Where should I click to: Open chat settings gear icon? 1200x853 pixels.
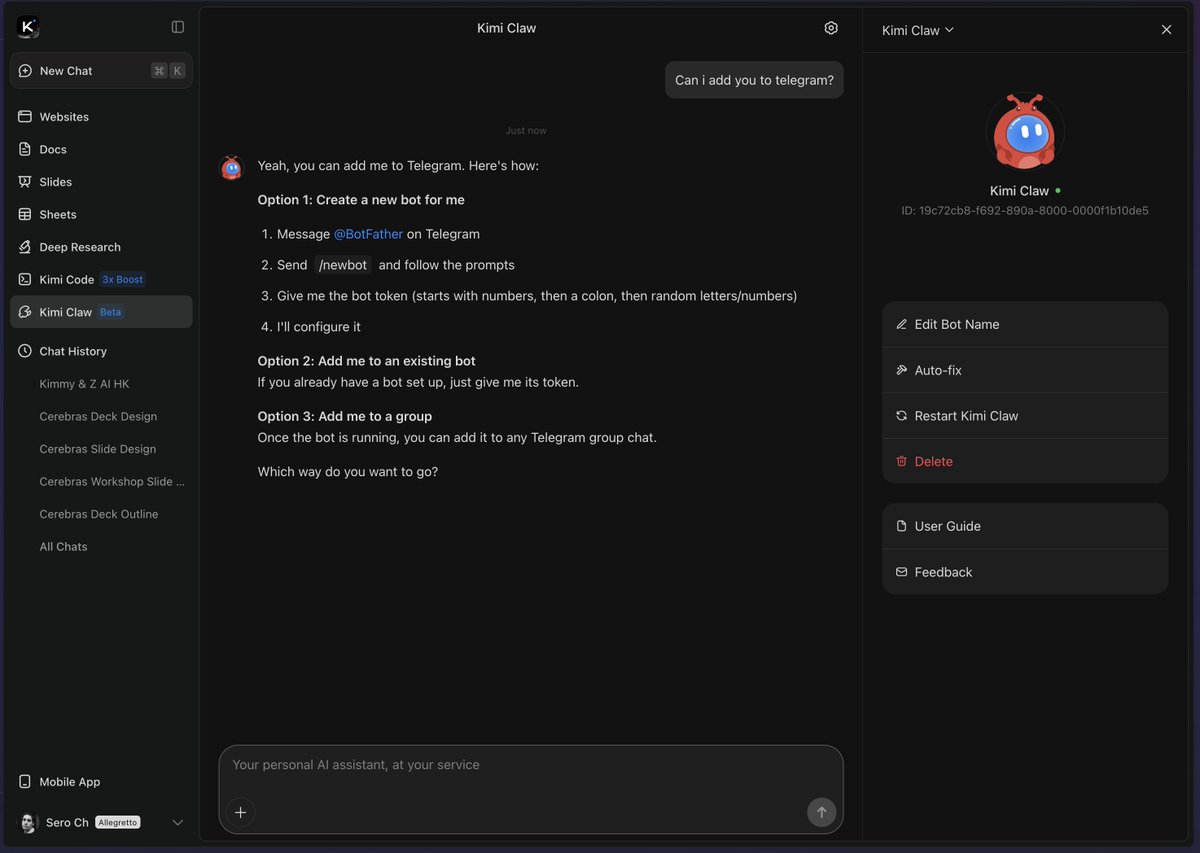click(831, 28)
